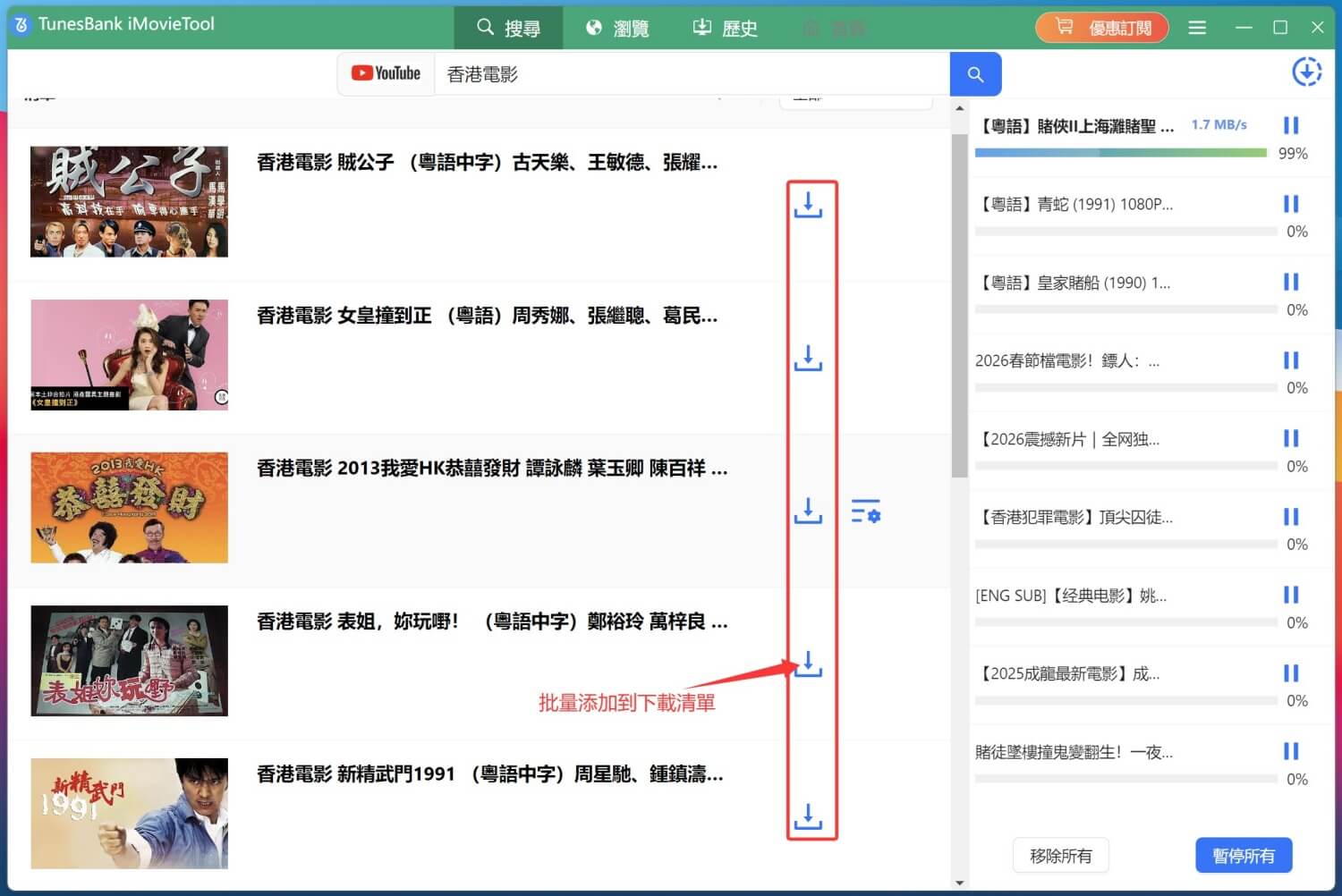Pause the 2025成龍最新電影 download
The width and height of the screenshot is (1342, 896).
1291,673
